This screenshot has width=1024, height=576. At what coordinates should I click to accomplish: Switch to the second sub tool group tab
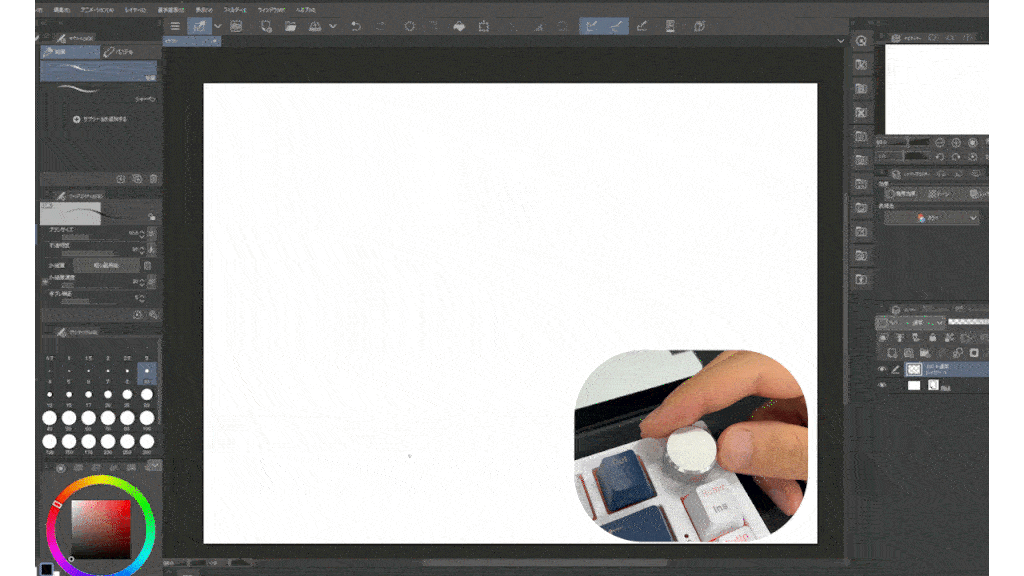129,52
